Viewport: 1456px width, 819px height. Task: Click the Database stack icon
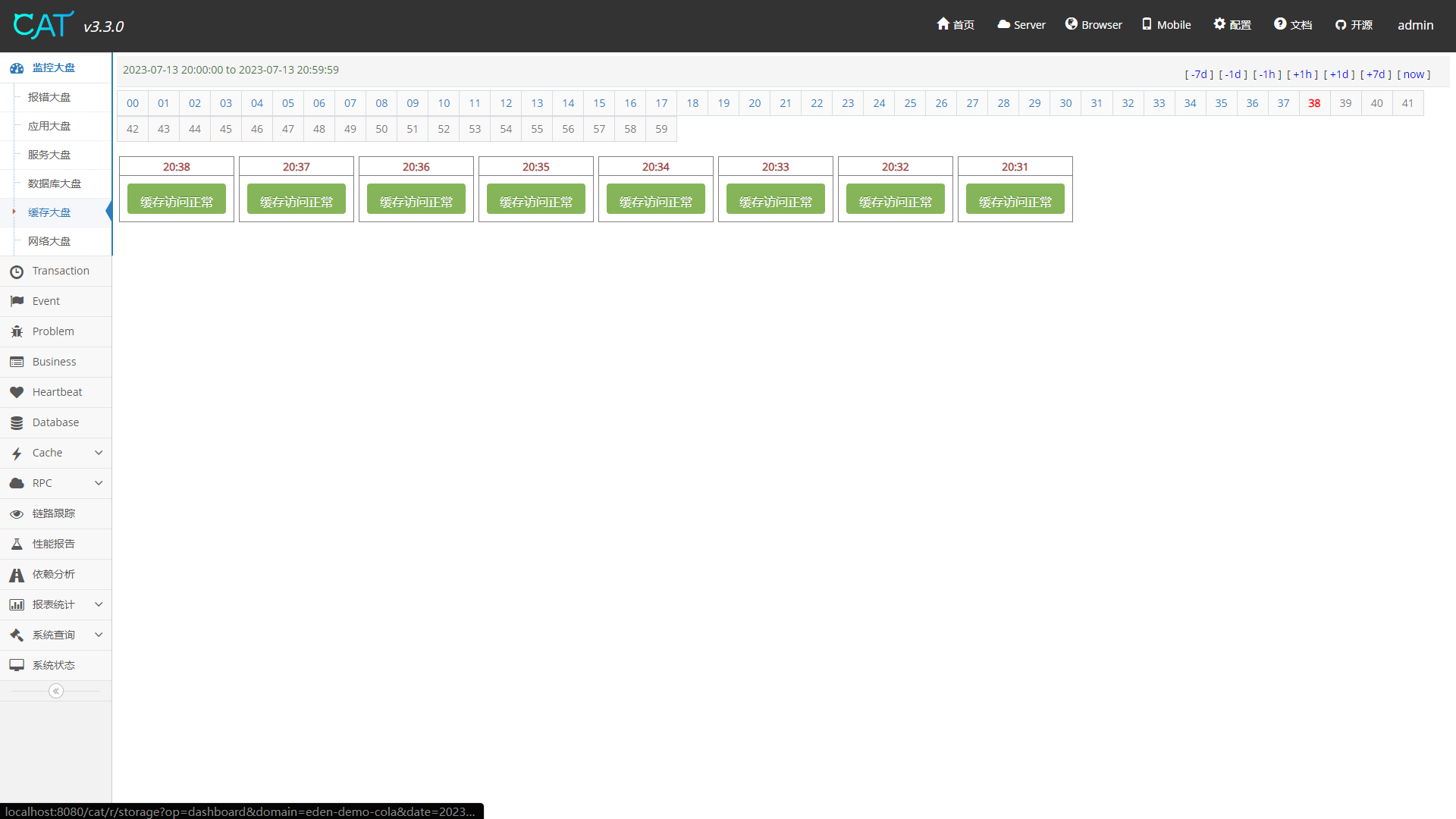[x=17, y=422]
